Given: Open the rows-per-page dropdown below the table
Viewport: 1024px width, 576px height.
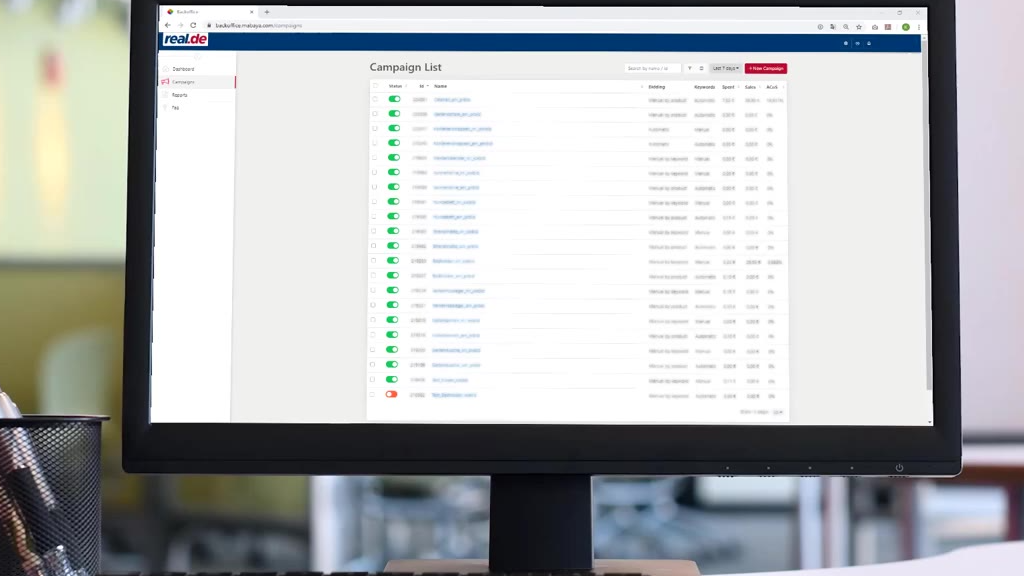Looking at the screenshot, I should [778, 412].
